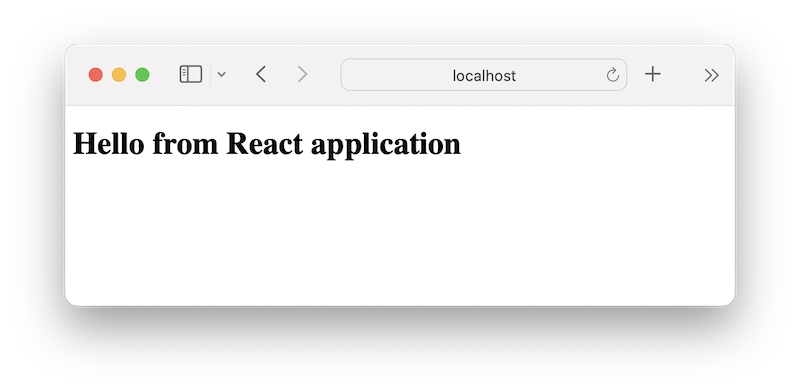The width and height of the screenshot is (800, 392).
Task: Enter full screen with the green button
Action: tap(142, 75)
